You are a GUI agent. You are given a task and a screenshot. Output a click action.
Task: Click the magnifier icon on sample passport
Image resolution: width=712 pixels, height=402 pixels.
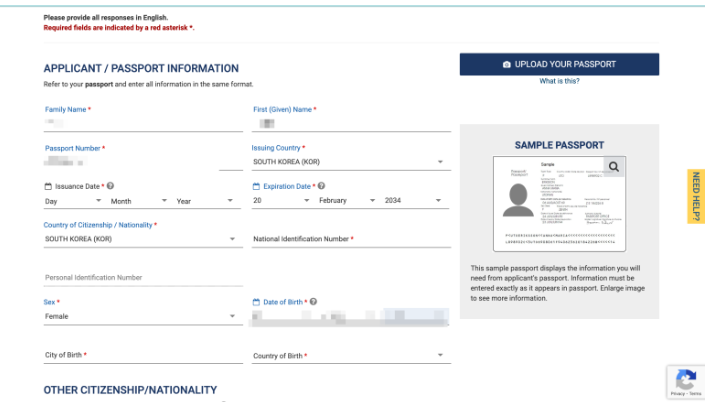(x=614, y=167)
